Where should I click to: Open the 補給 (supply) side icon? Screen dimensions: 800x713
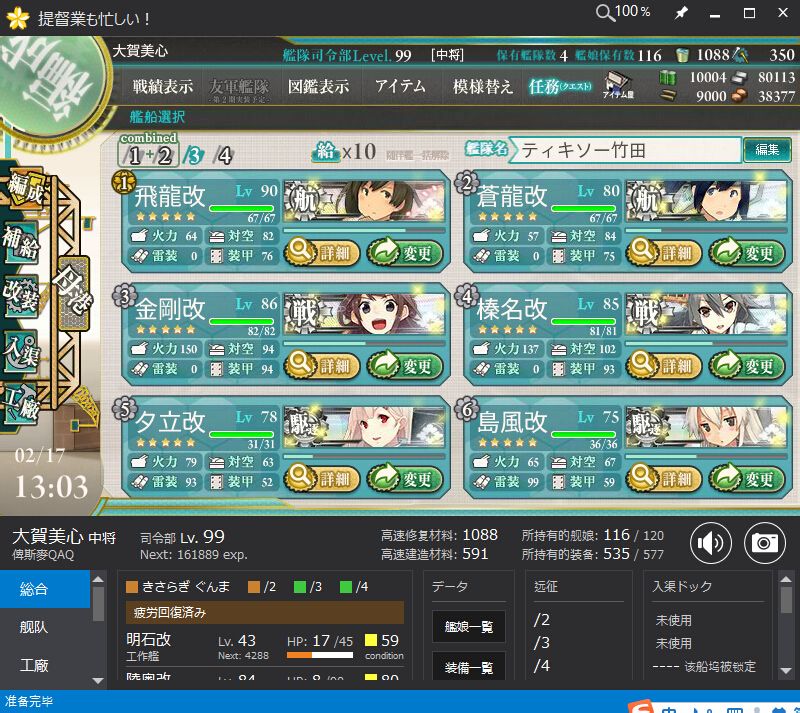[x=20, y=243]
